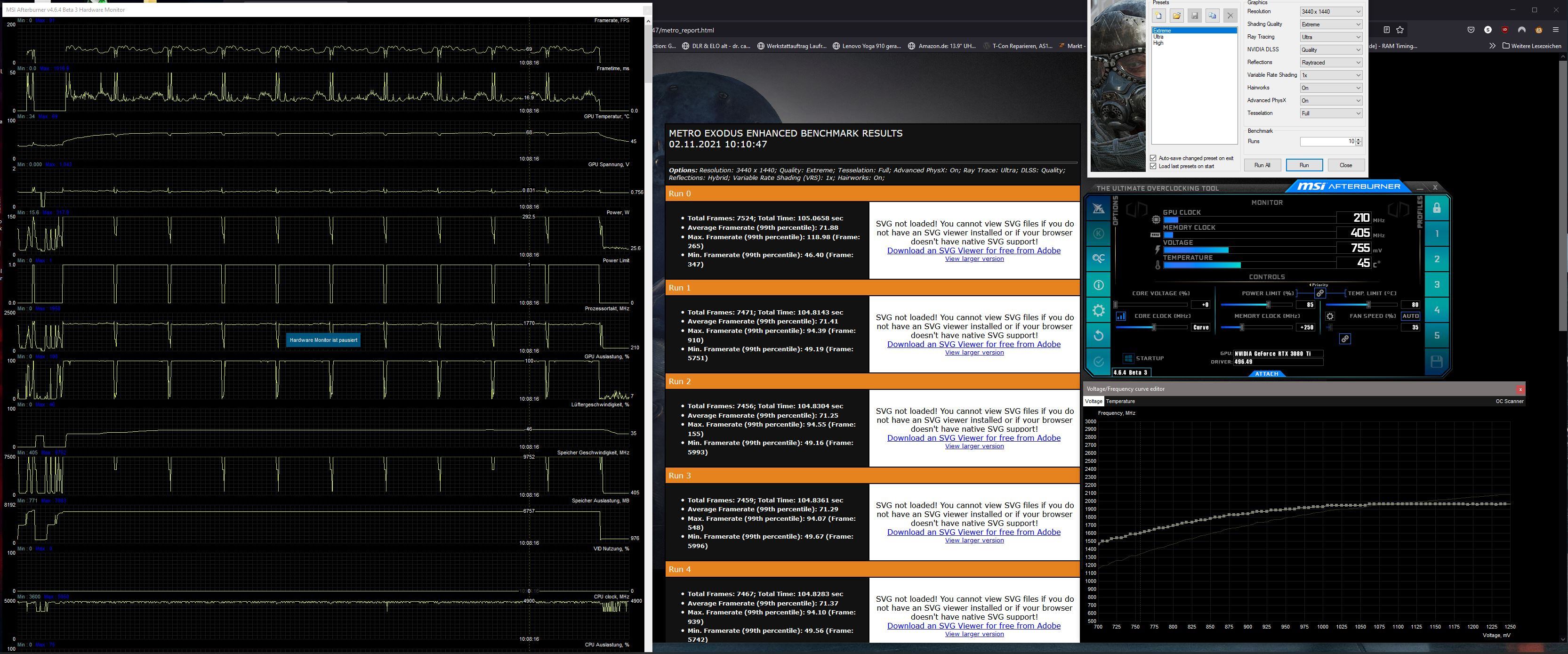The image size is (1568, 654).
Task: Open the Advanced PhysX dropdown
Action: (x=1331, y=101)
